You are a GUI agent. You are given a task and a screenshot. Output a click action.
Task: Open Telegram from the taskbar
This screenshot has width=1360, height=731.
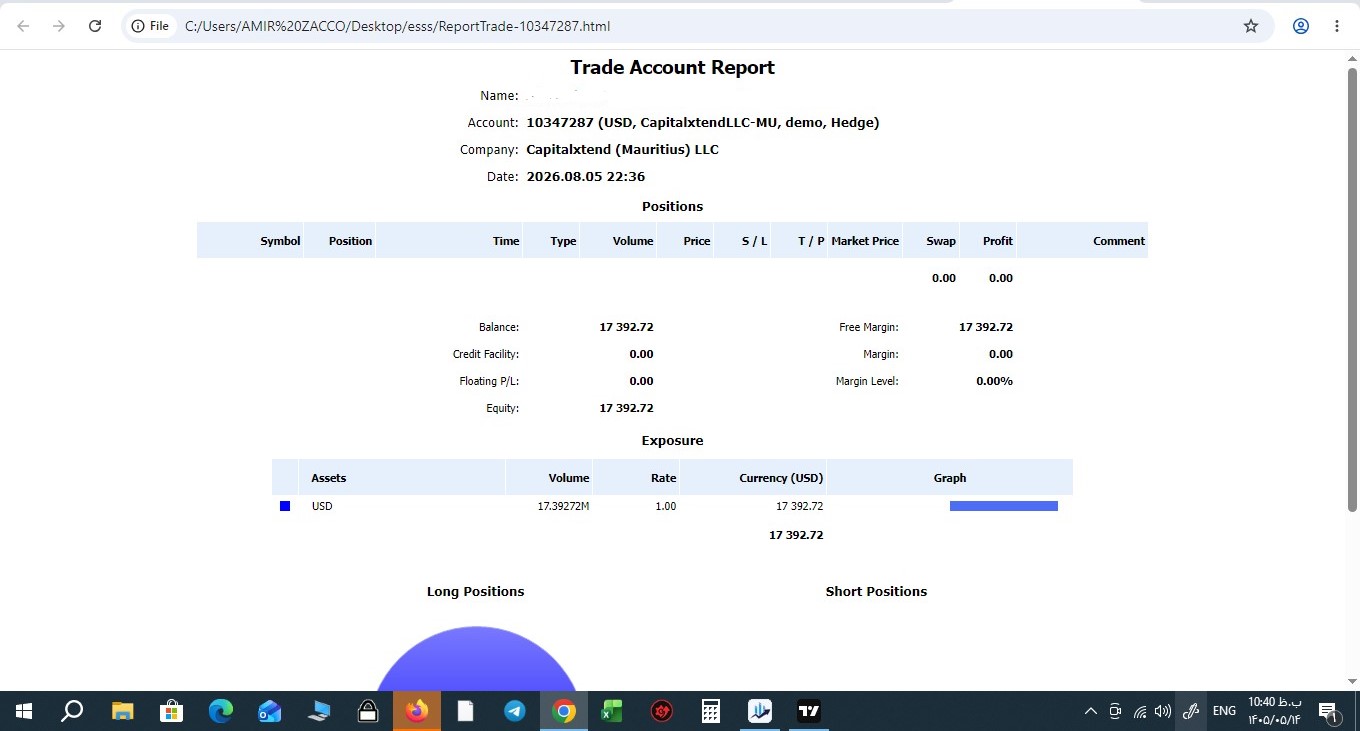click(x=515, y=711)
